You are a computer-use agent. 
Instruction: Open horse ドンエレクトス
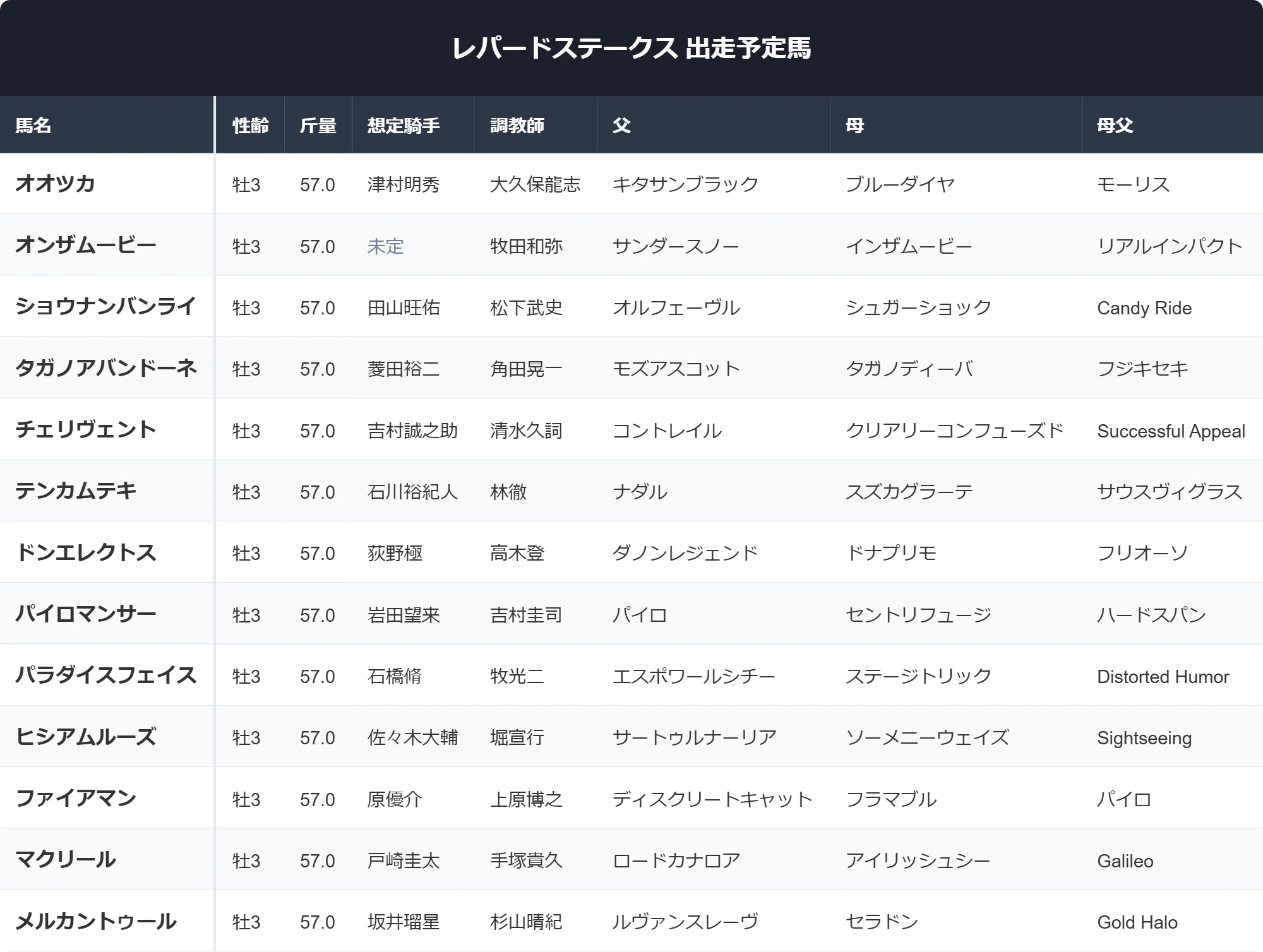pyautogui.click(x=86, y=552)
